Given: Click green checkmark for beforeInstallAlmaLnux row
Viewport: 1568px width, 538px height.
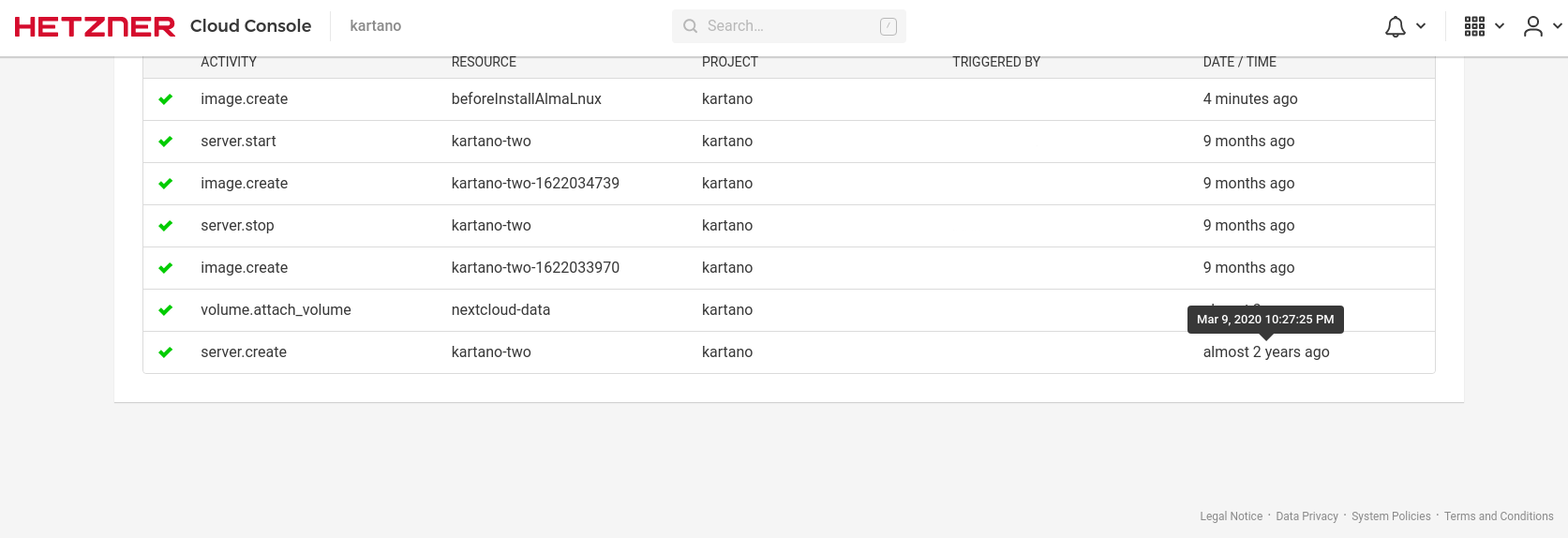Looking at the screenshot, I should pyautogui.click(x=166, y=99).
